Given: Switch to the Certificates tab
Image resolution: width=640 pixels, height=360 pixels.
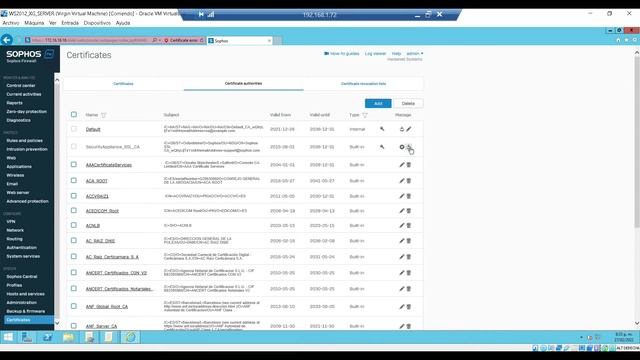Looking at the screenshot, I should coord(123,84).
